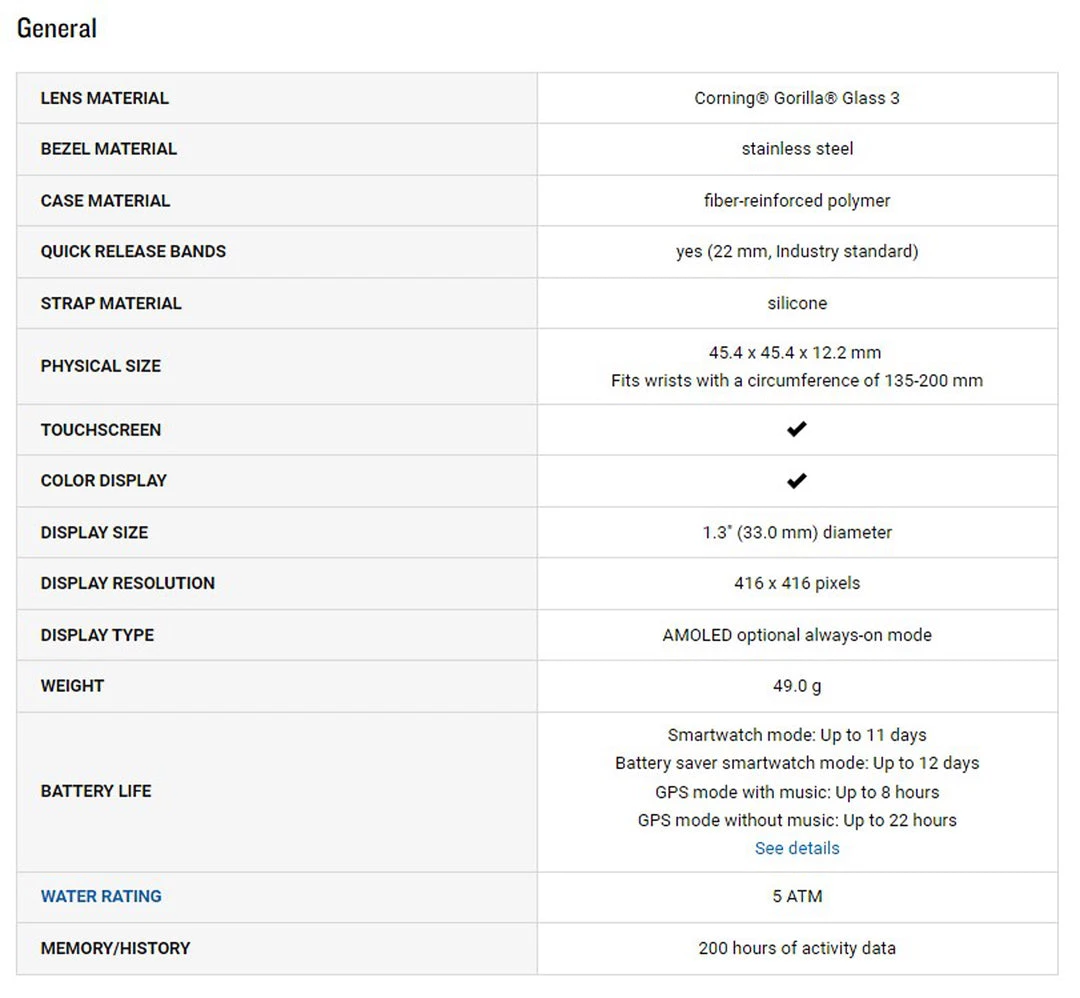This screenshot has height=998, width=1080.
Task: Open the Water Rating link
Action: coord(101,896)
